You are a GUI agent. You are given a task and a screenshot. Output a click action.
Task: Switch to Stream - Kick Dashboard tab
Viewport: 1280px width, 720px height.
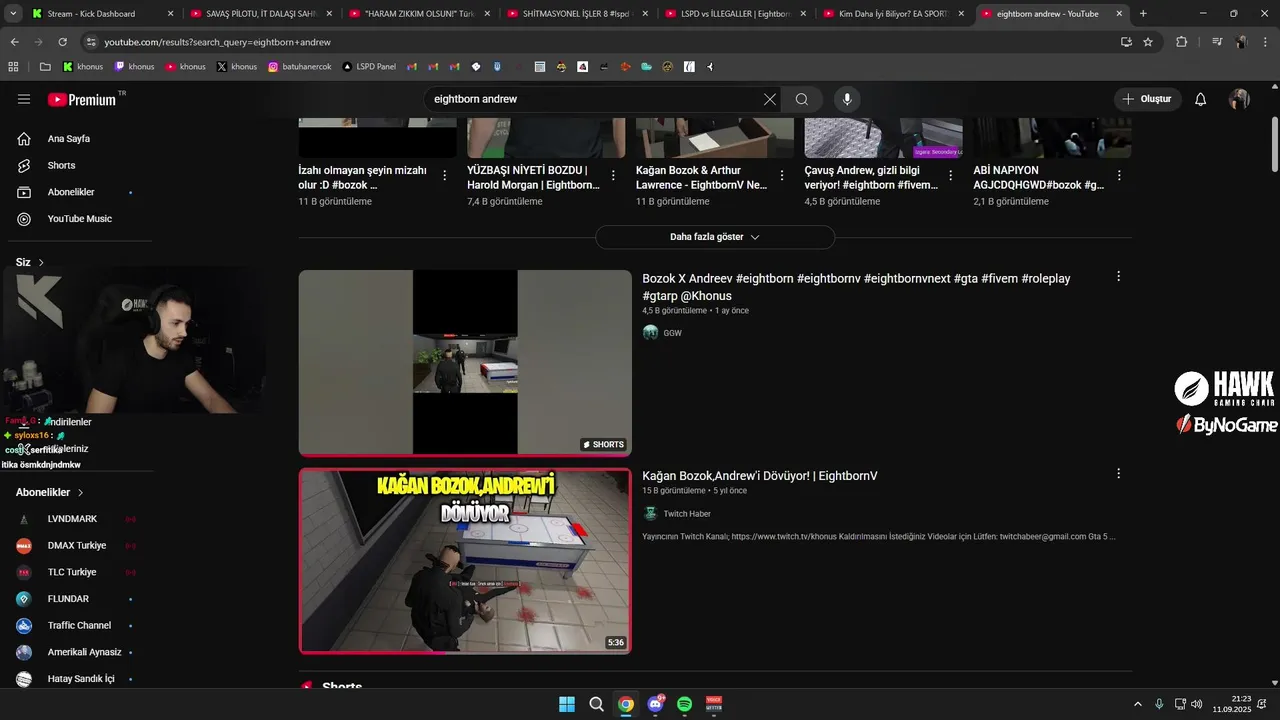[102, 14]
